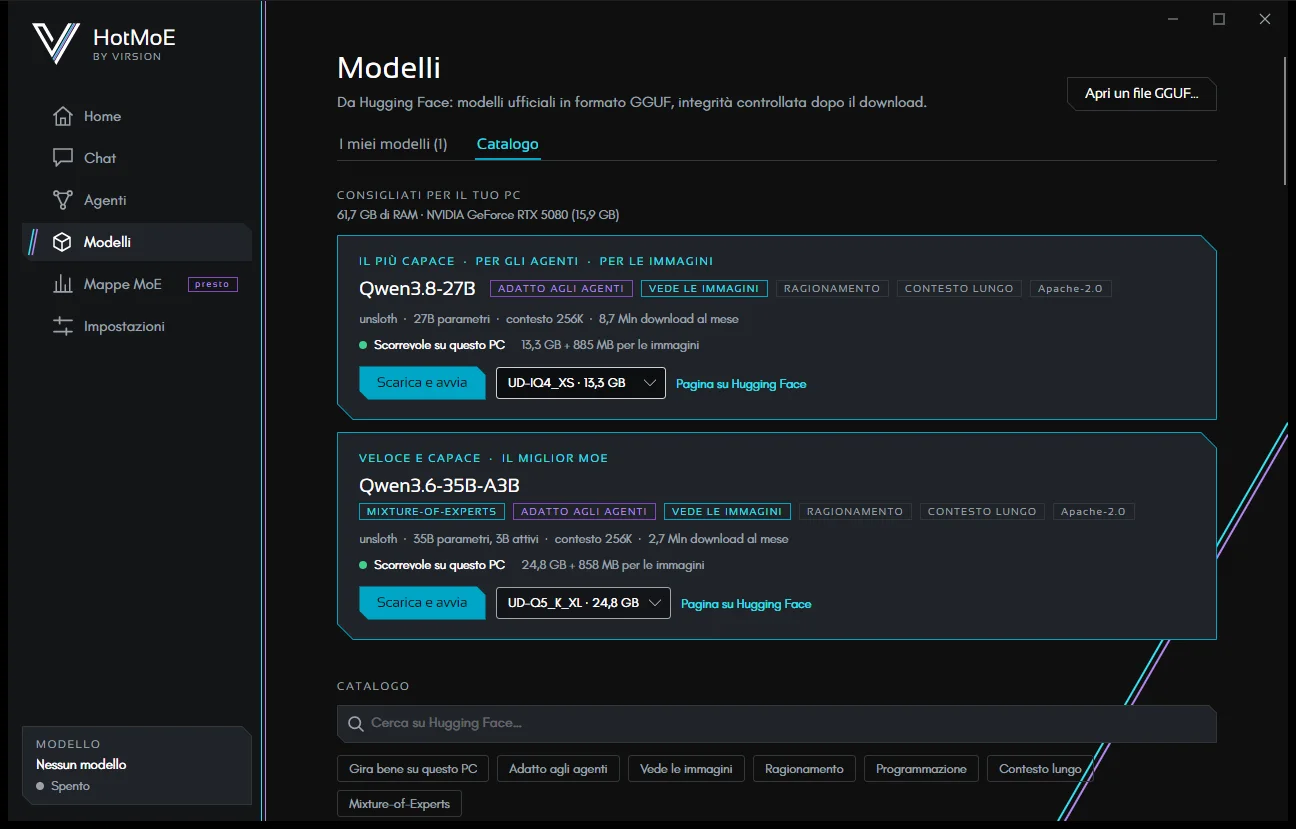Click the 'Apache-2.0' tag on Qwen3.8-27B card
Viewport: 1296px width, 829px height.
coord(1070,288)
